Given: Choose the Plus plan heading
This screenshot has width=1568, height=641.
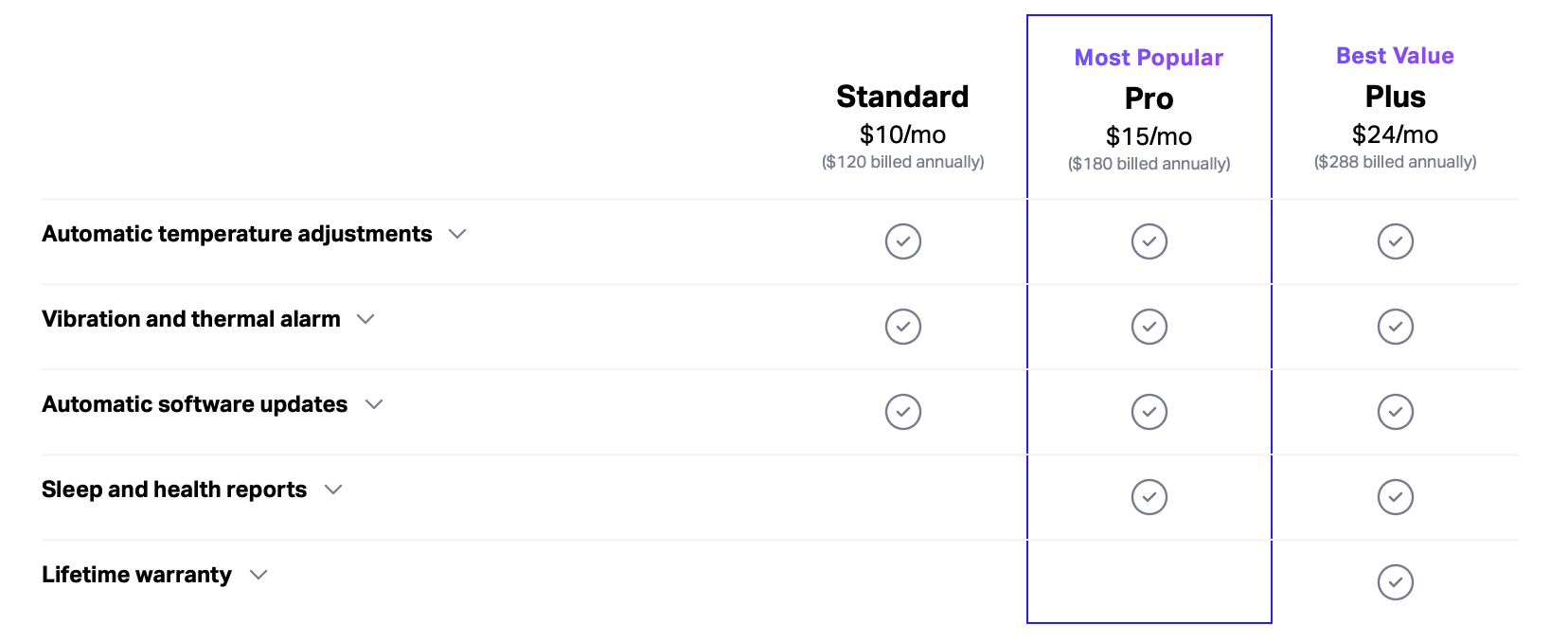Looking at the screenshot, I should pos(1395,97).
